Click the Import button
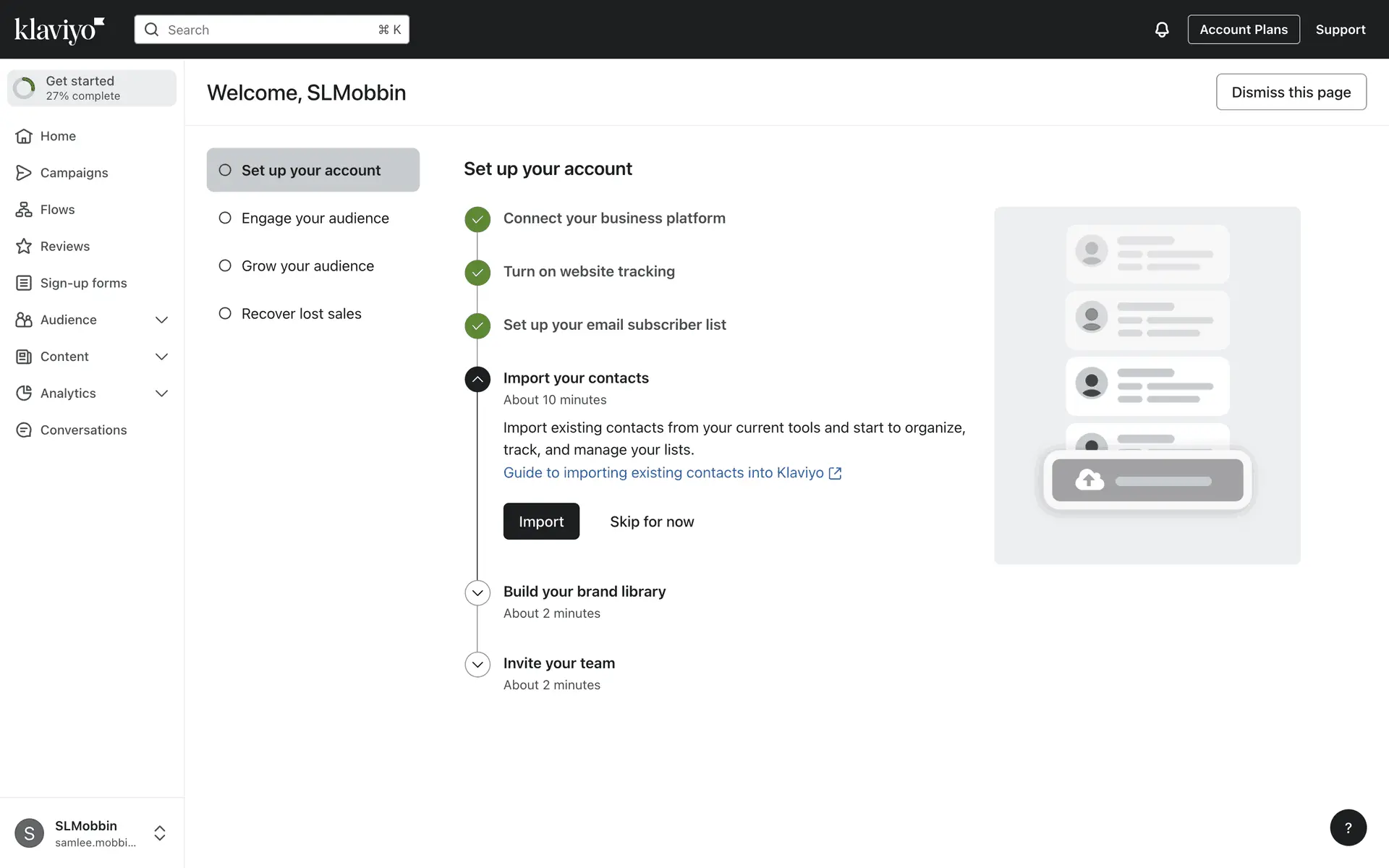The height and width of the screenshot is (868, 1389). click(541, 522)
